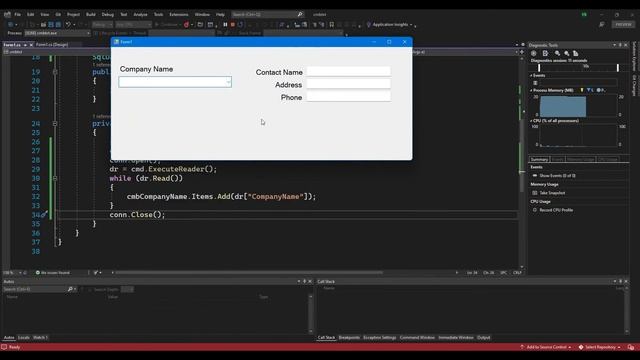Open the solution configuration Debug dropdown
Image resolution: width=640 pixels, height=360 pixels.
[x=102, y=24]
